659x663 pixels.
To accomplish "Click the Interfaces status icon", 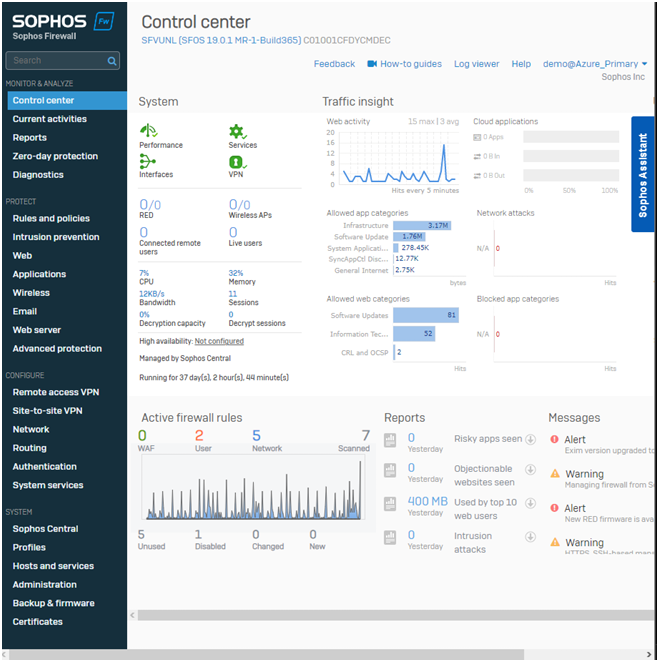I will [x=148, y=161].
